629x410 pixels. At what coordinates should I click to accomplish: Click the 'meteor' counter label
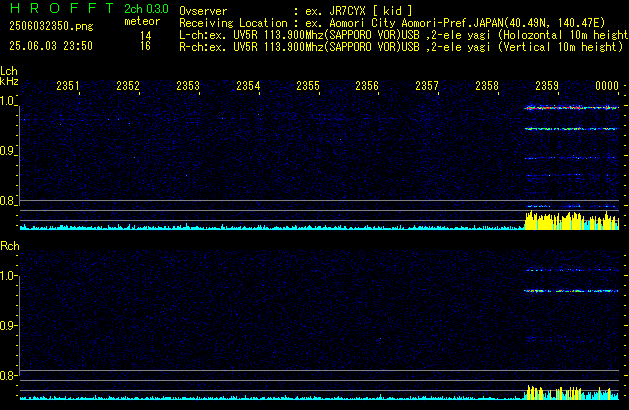[142, 21]
